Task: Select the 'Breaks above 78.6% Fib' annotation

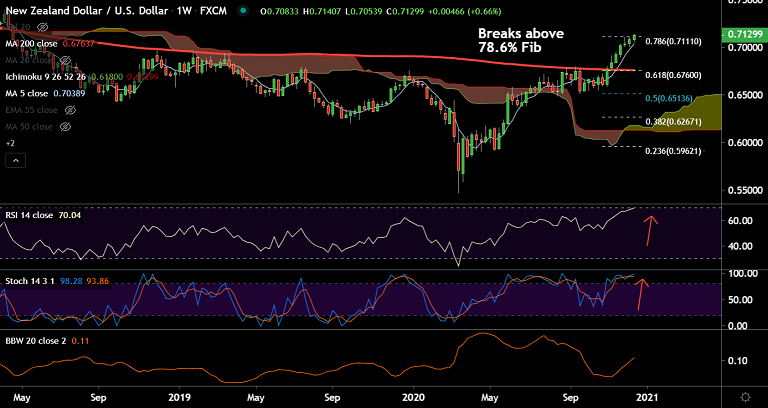Action: 521,40
